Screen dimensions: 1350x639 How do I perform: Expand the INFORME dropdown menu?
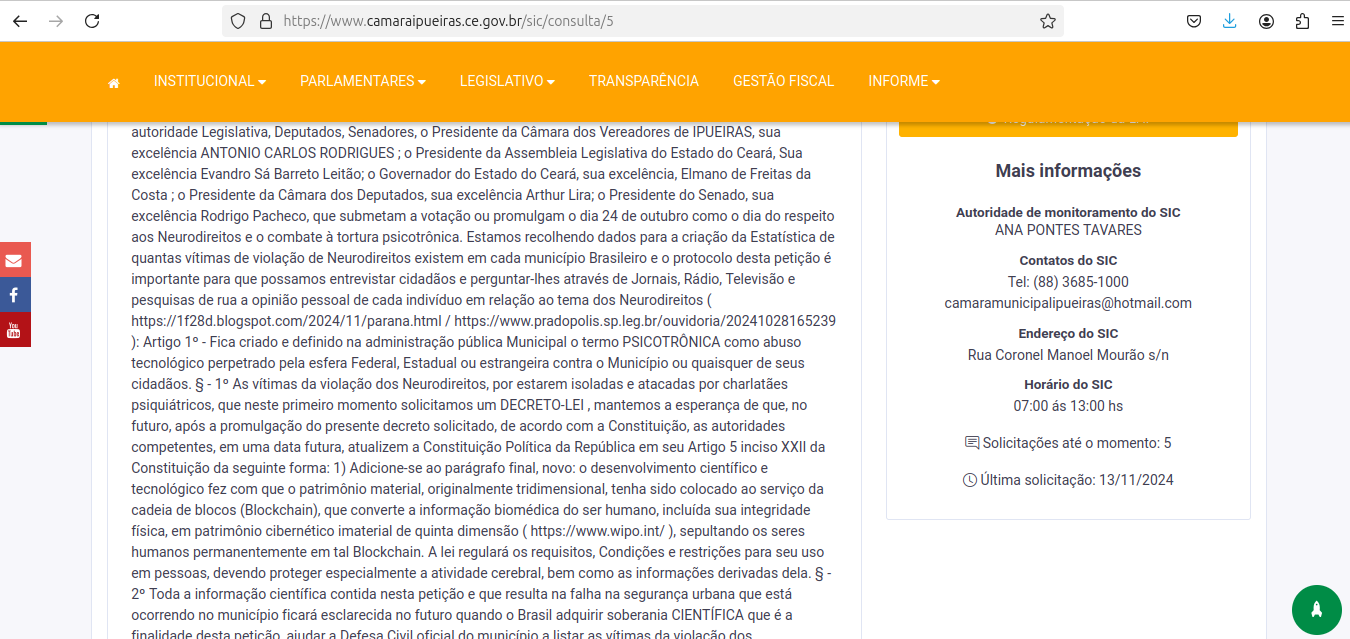(x=904, y=81)
